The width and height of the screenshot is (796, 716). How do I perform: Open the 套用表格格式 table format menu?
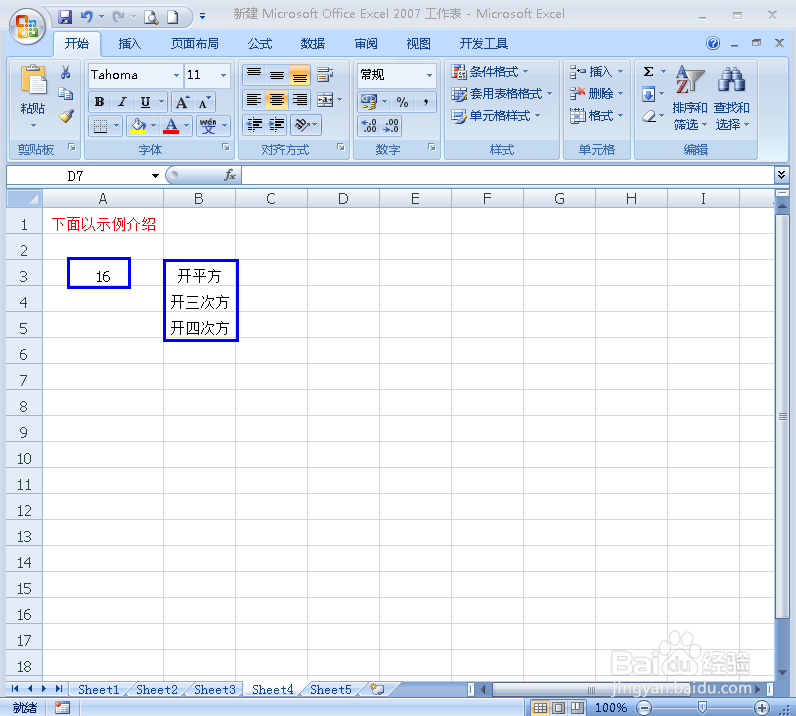[502, 94]
